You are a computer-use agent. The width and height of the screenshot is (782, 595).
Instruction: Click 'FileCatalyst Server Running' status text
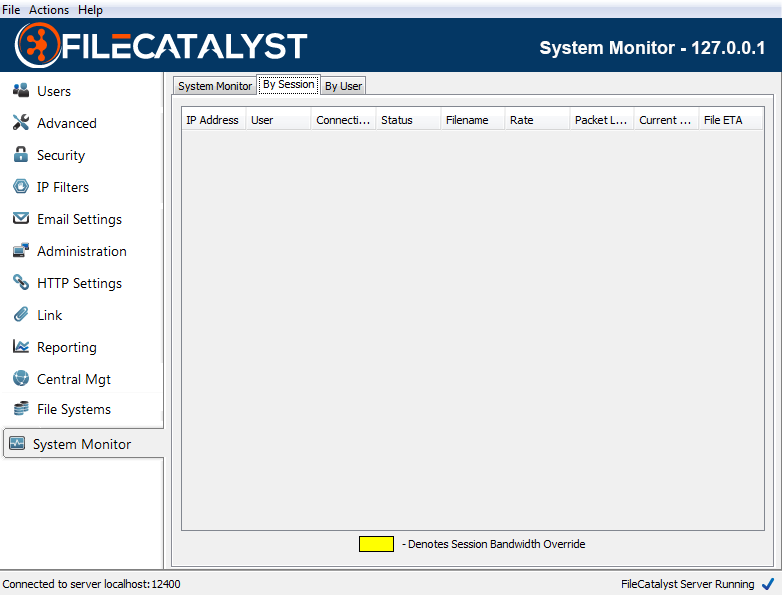(x=687, y=584)
